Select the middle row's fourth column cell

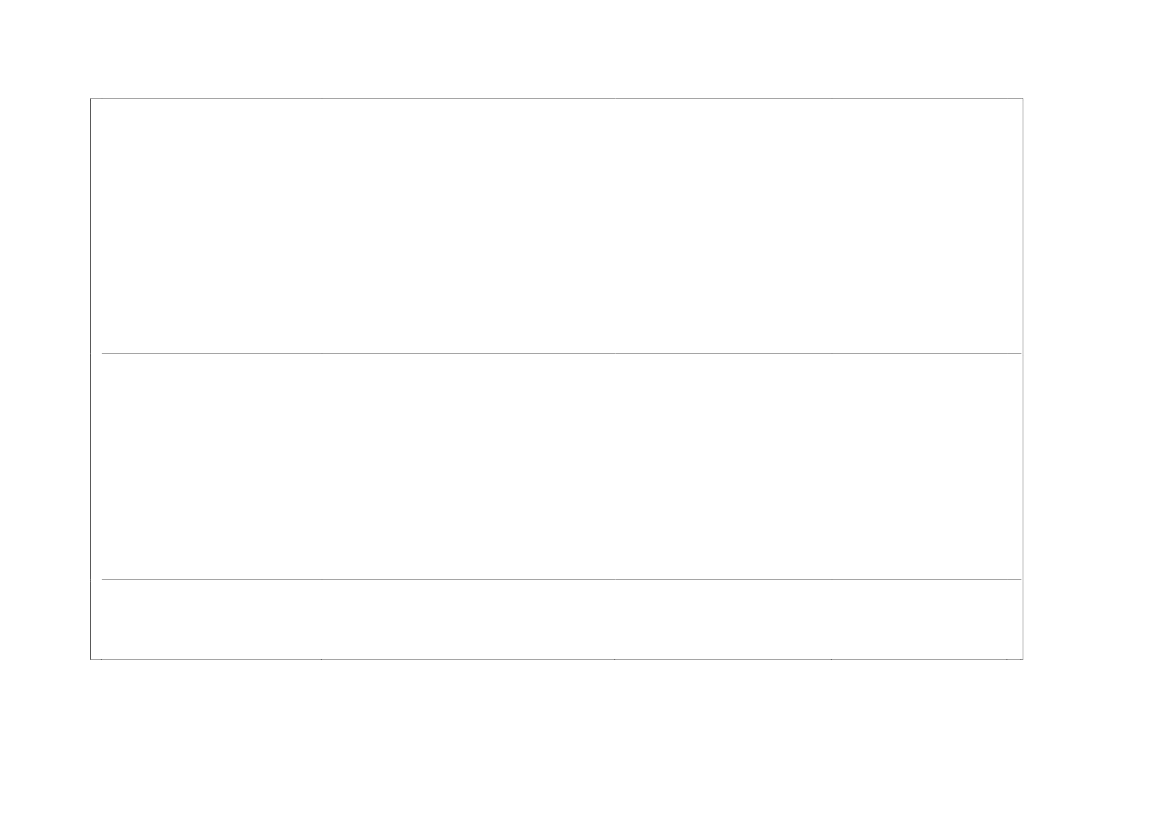pyautogui.click(x=926, y=466)
